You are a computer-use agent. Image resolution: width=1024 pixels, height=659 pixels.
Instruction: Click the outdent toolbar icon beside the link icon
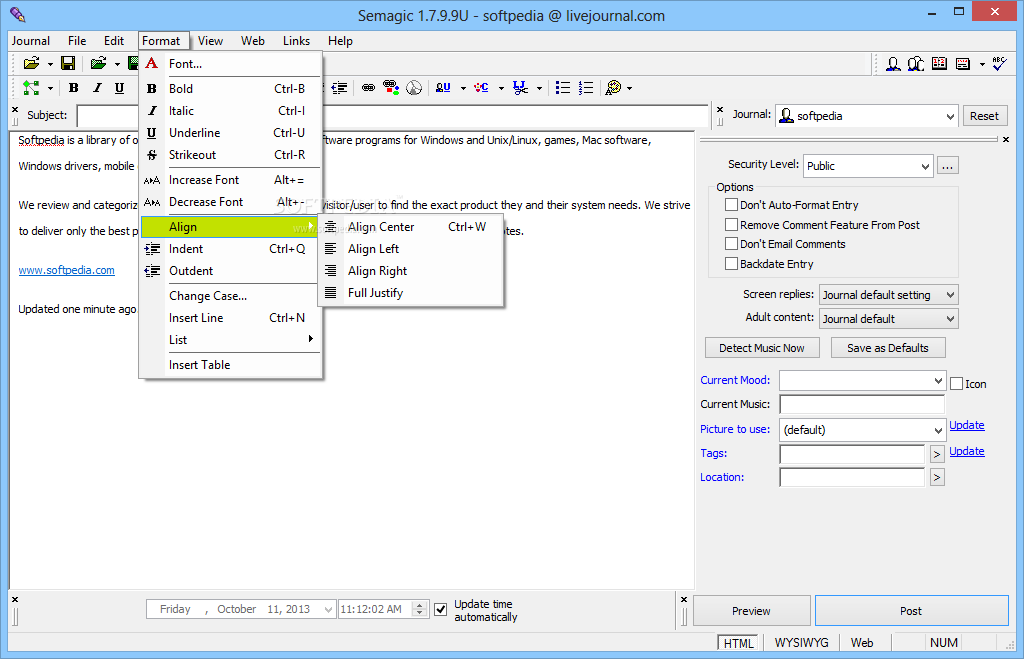pos(339,88)
